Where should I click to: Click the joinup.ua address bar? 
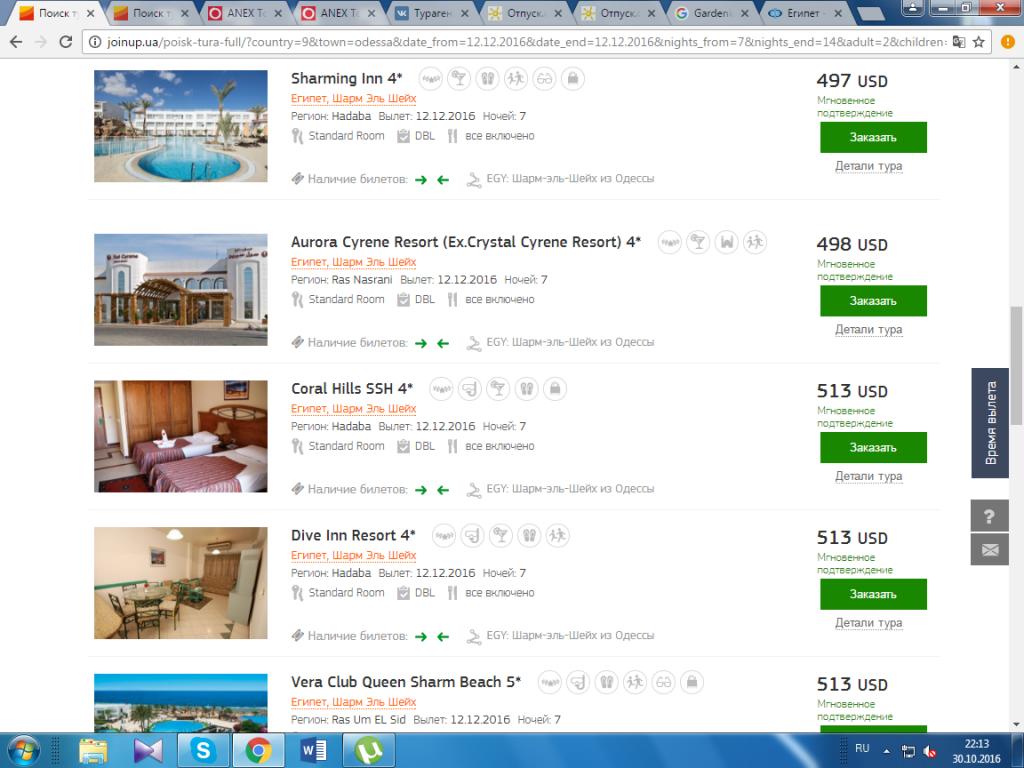[x=522, y=42]
